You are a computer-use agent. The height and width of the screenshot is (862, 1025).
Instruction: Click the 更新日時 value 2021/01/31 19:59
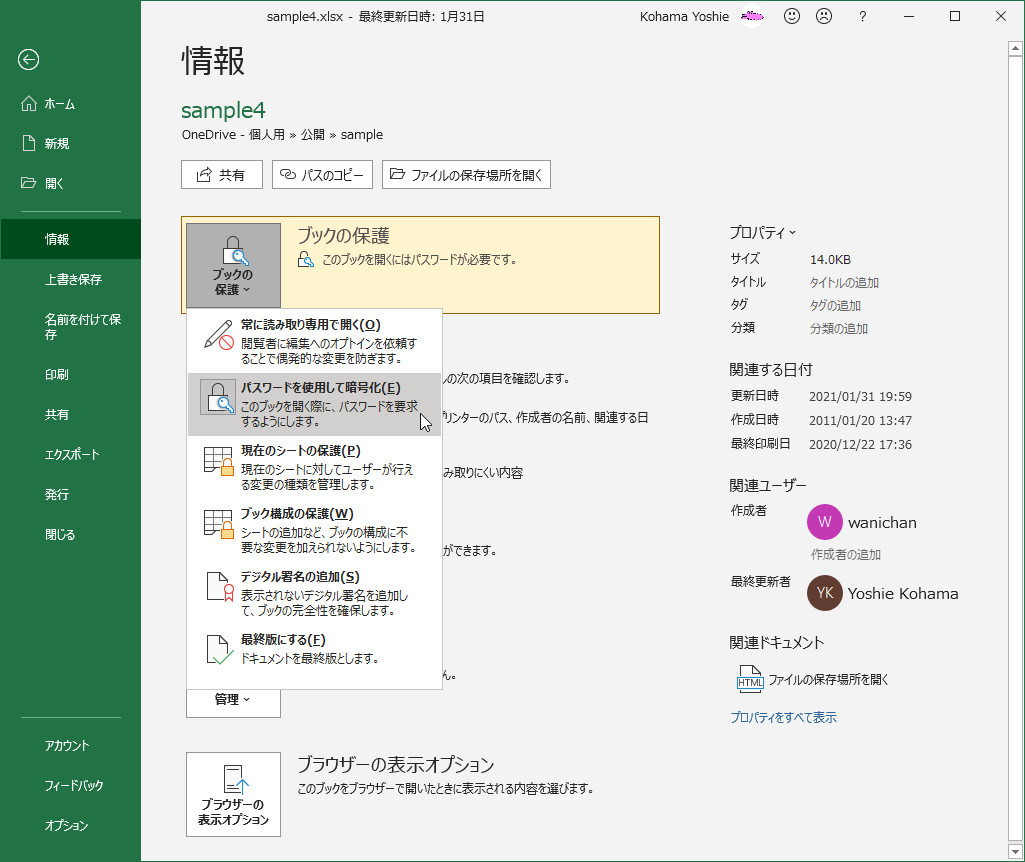(x=860, y=397)
